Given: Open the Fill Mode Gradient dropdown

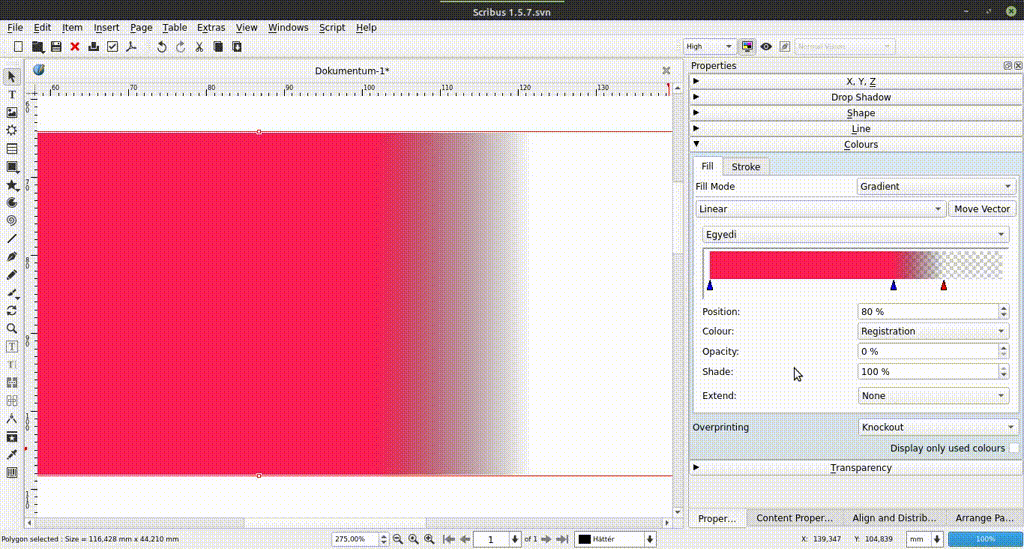Looking at the screenshot, I should (937, 187).
